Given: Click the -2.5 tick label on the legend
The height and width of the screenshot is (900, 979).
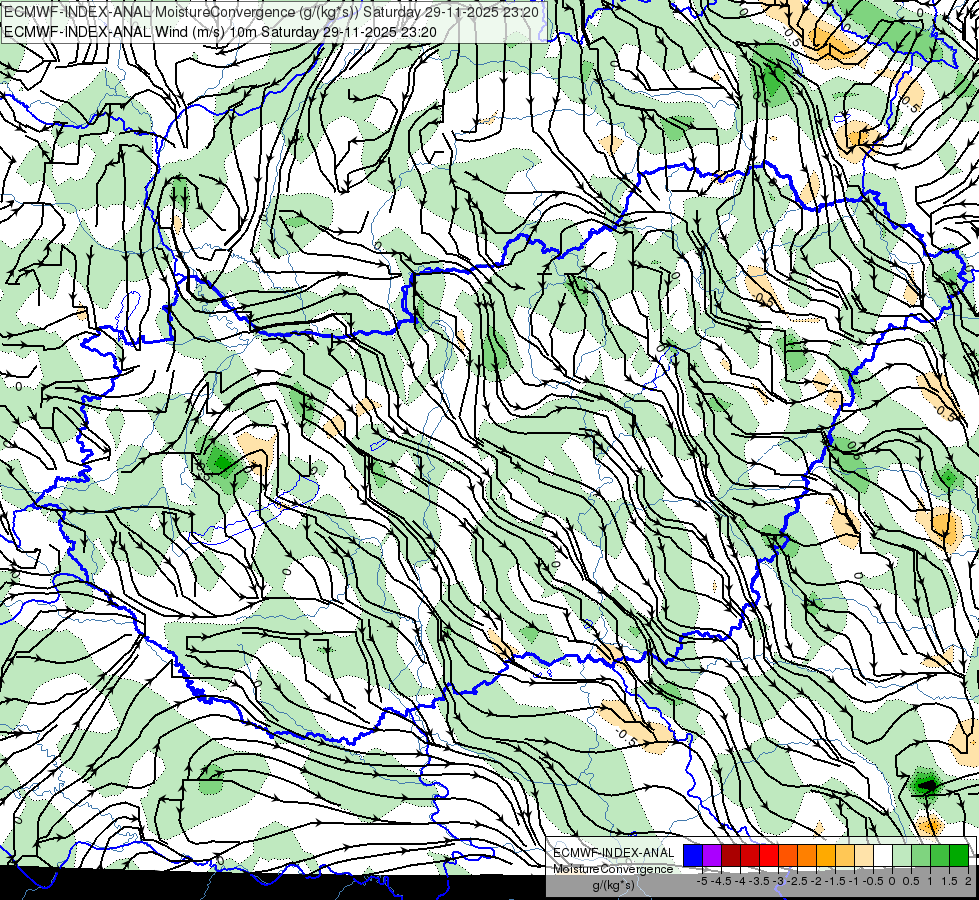Looking at the screenshot, I should [x=797, y=881].
